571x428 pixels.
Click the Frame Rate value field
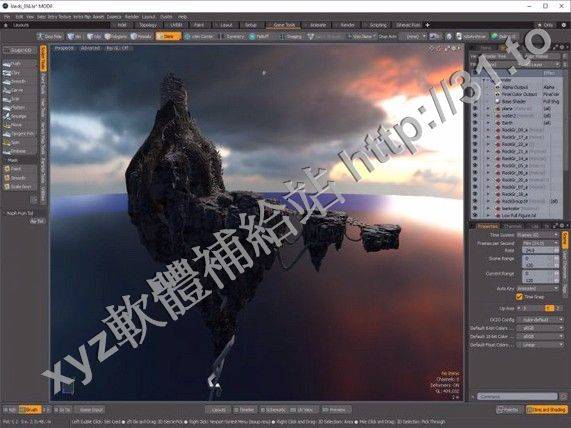tap(540, 251)
